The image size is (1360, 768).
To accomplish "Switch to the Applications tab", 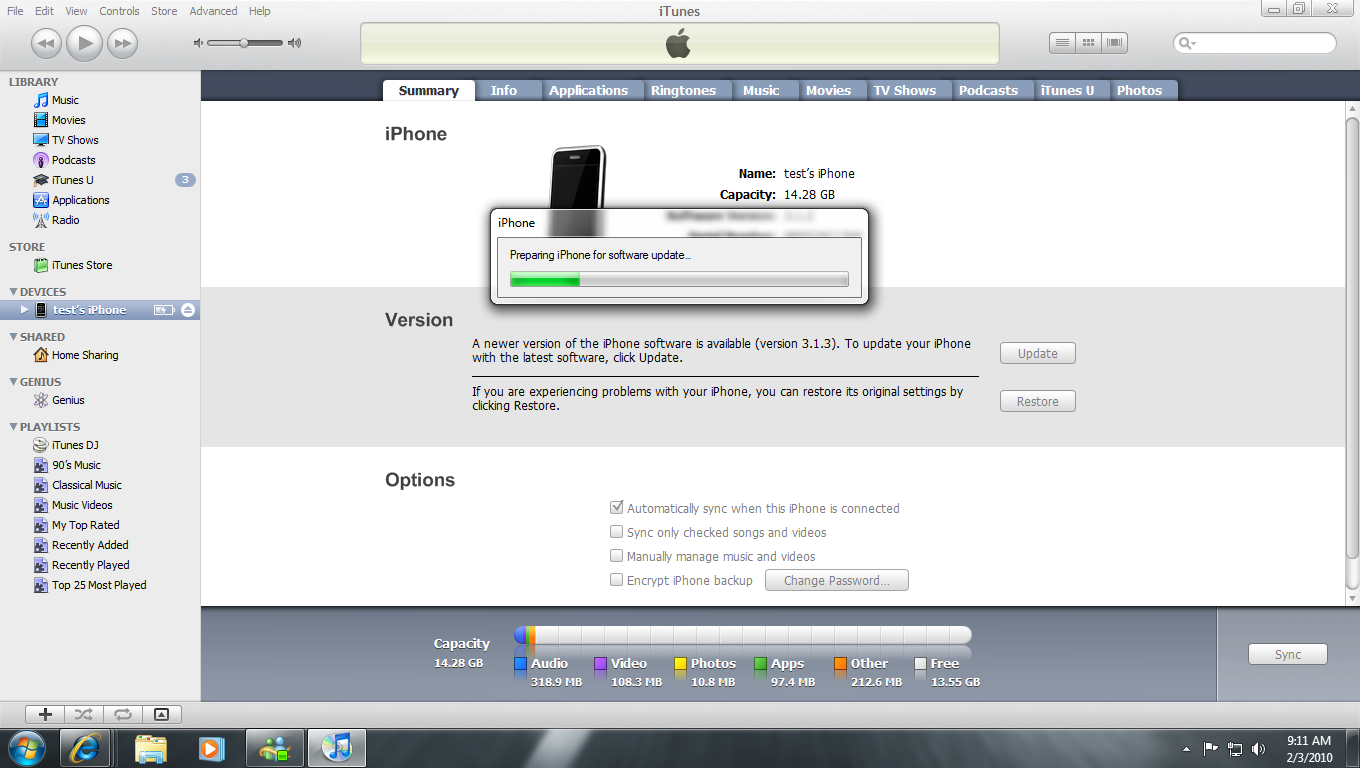I will 588,90.
